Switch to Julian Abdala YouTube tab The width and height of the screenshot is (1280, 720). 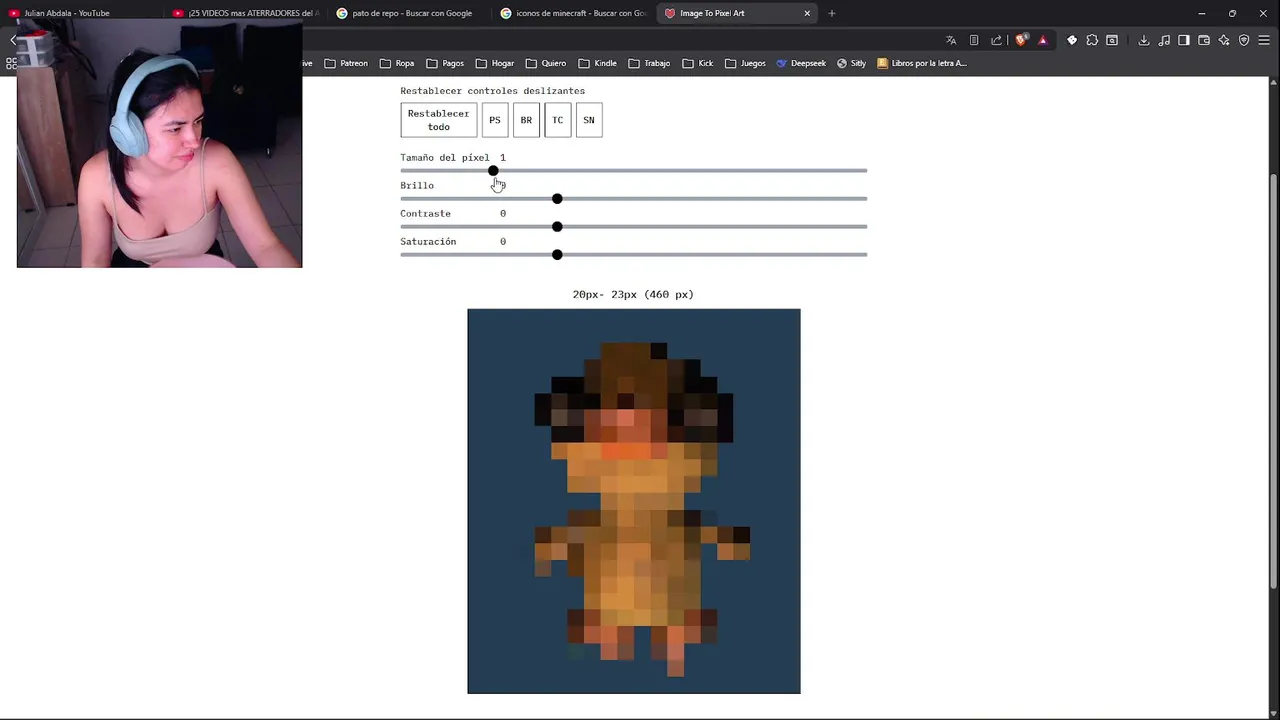pos(80,13)
